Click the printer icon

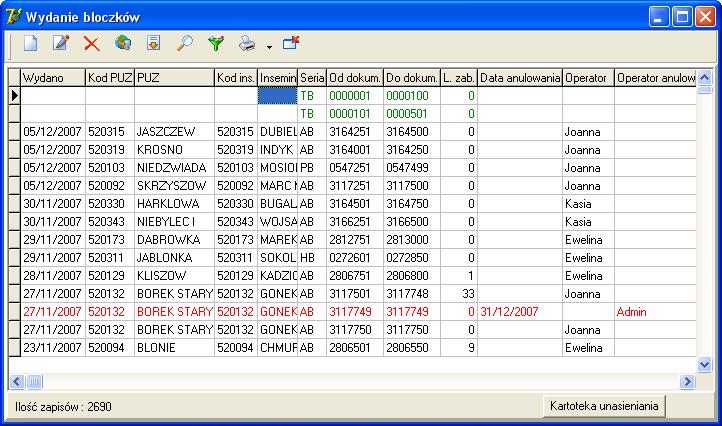tap(247, 43)
